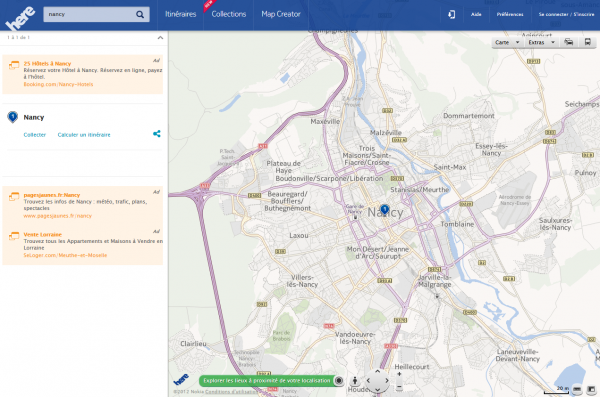Click the street-level pedestrian icon
The width and height of the screenshot is (600, 397).
tap(355, 381)
